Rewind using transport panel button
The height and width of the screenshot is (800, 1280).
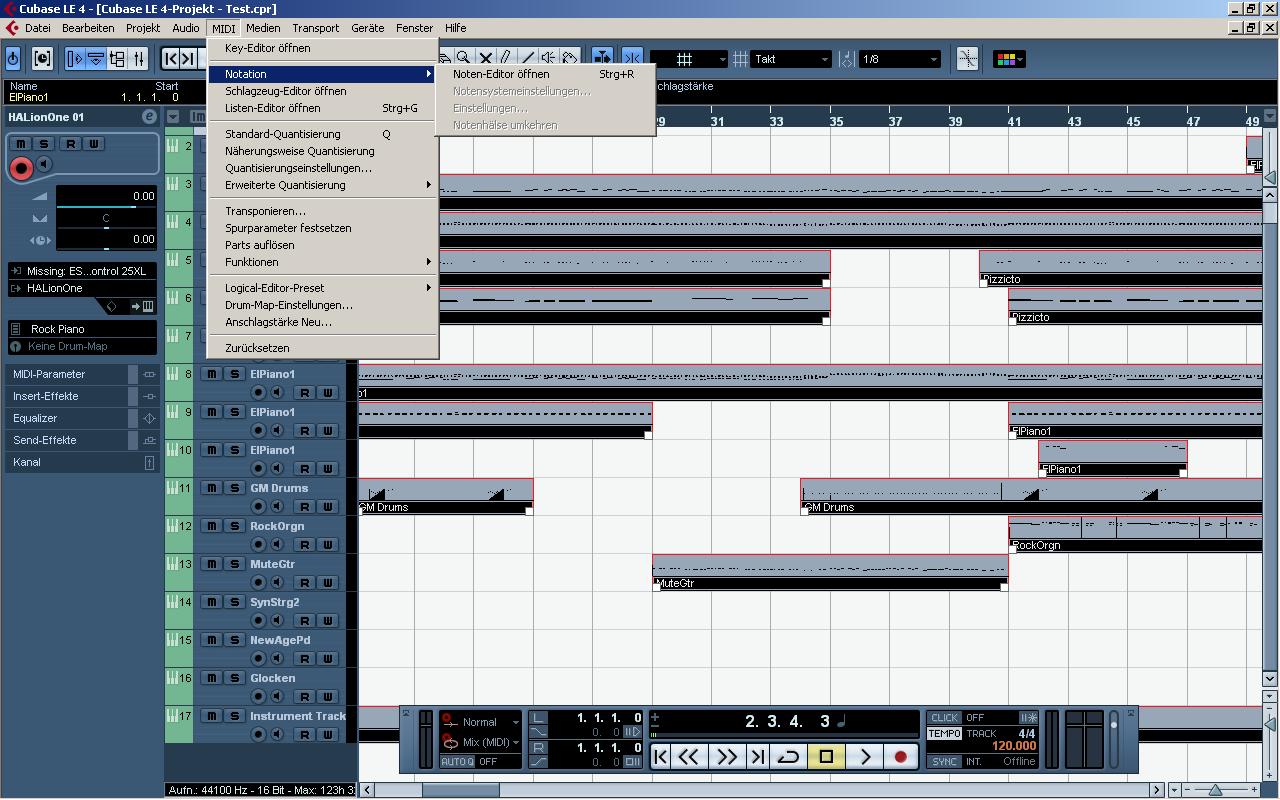689,757
